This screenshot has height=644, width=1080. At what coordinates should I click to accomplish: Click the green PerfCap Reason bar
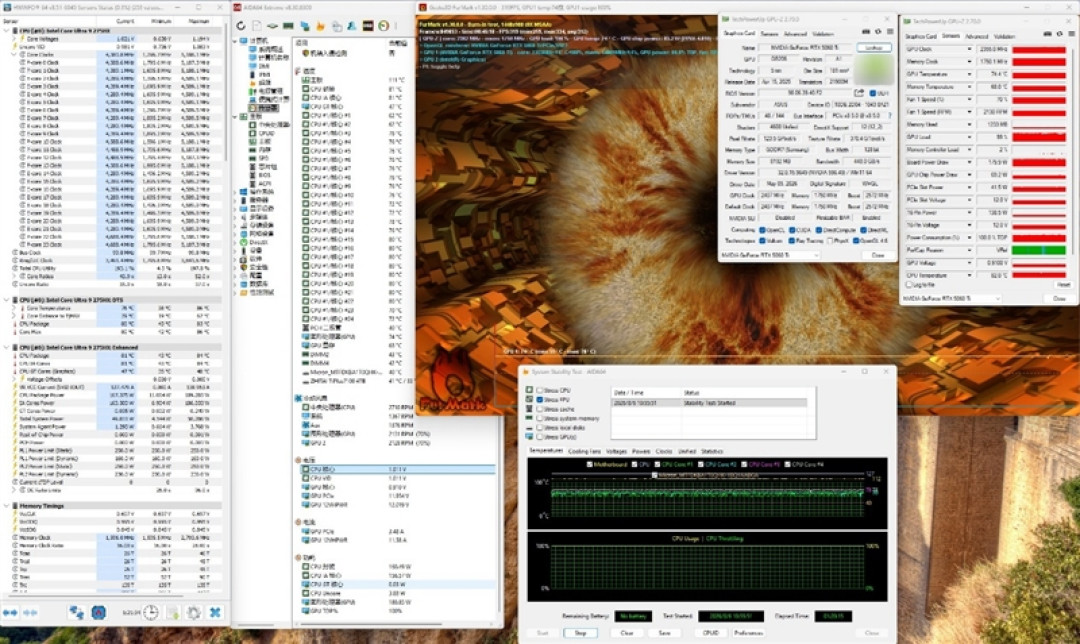point(1038,250)
